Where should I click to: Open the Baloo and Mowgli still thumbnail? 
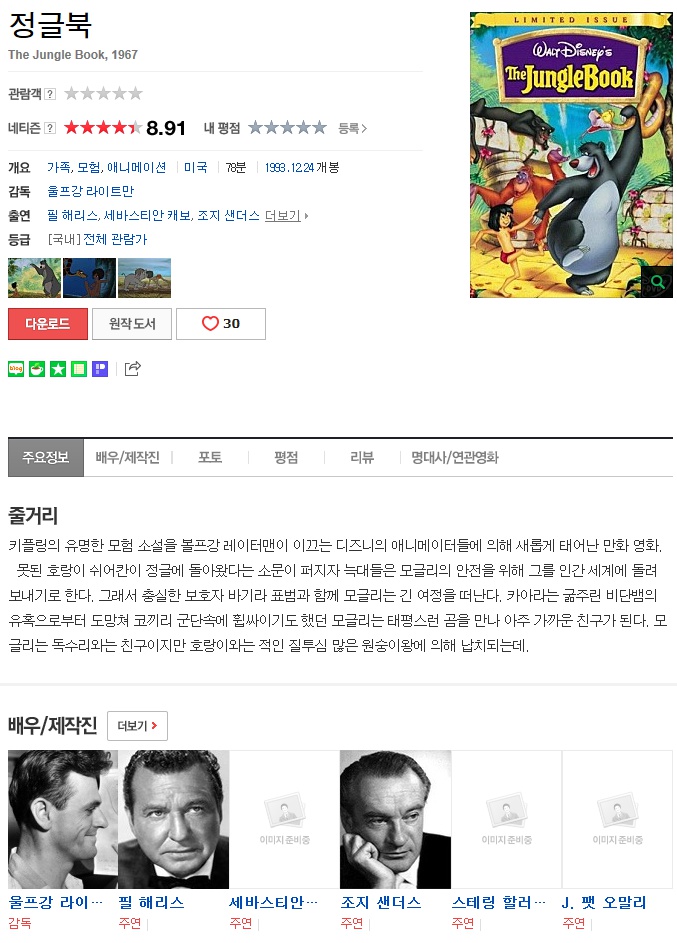pos(34,278)
